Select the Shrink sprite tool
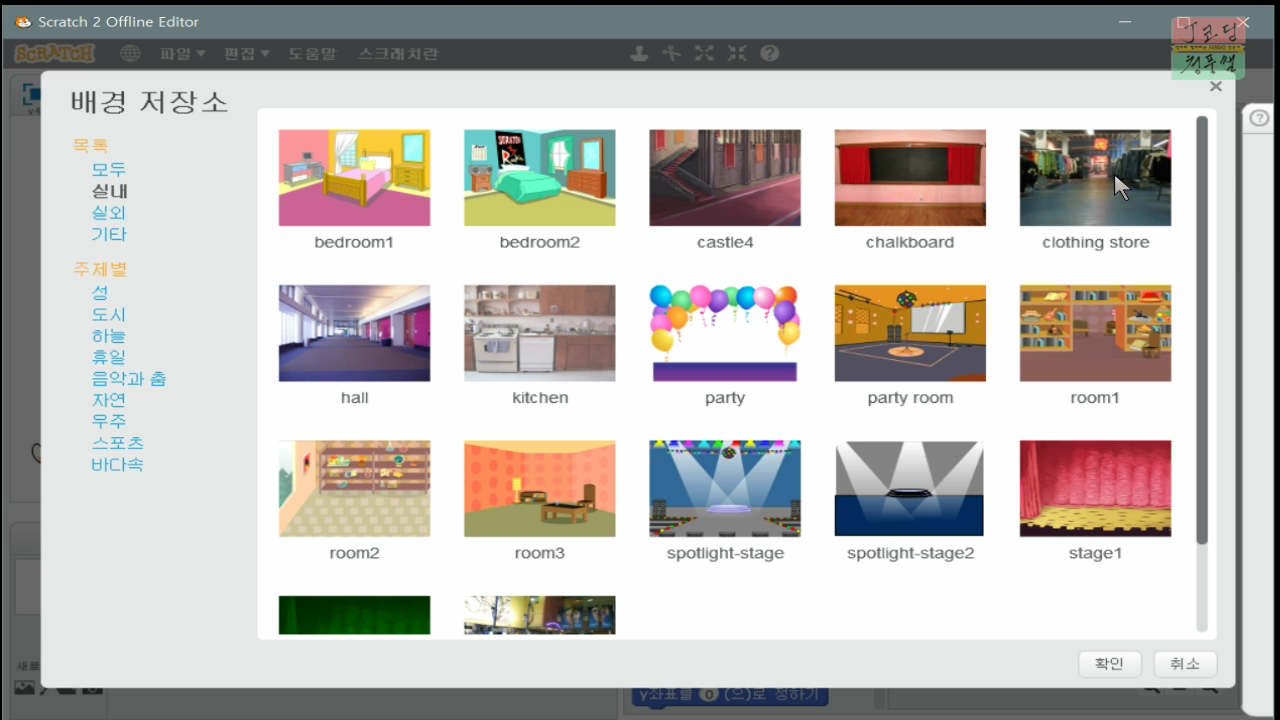Screen dimensions: 1280x720 [737, 53]
